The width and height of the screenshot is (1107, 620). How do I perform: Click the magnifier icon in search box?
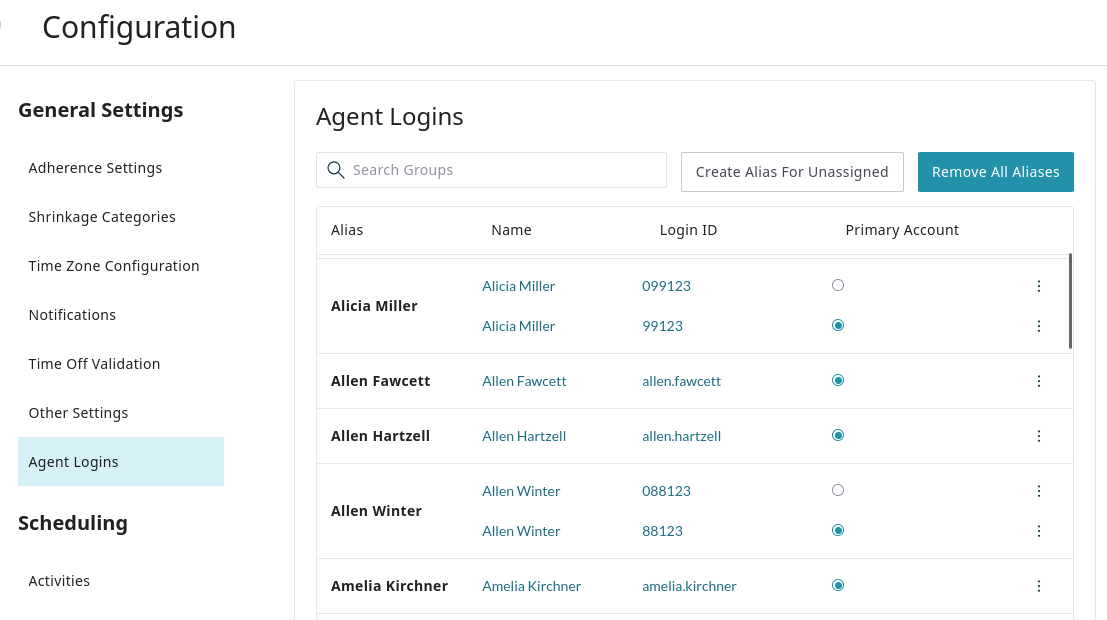tap(336, 170)
